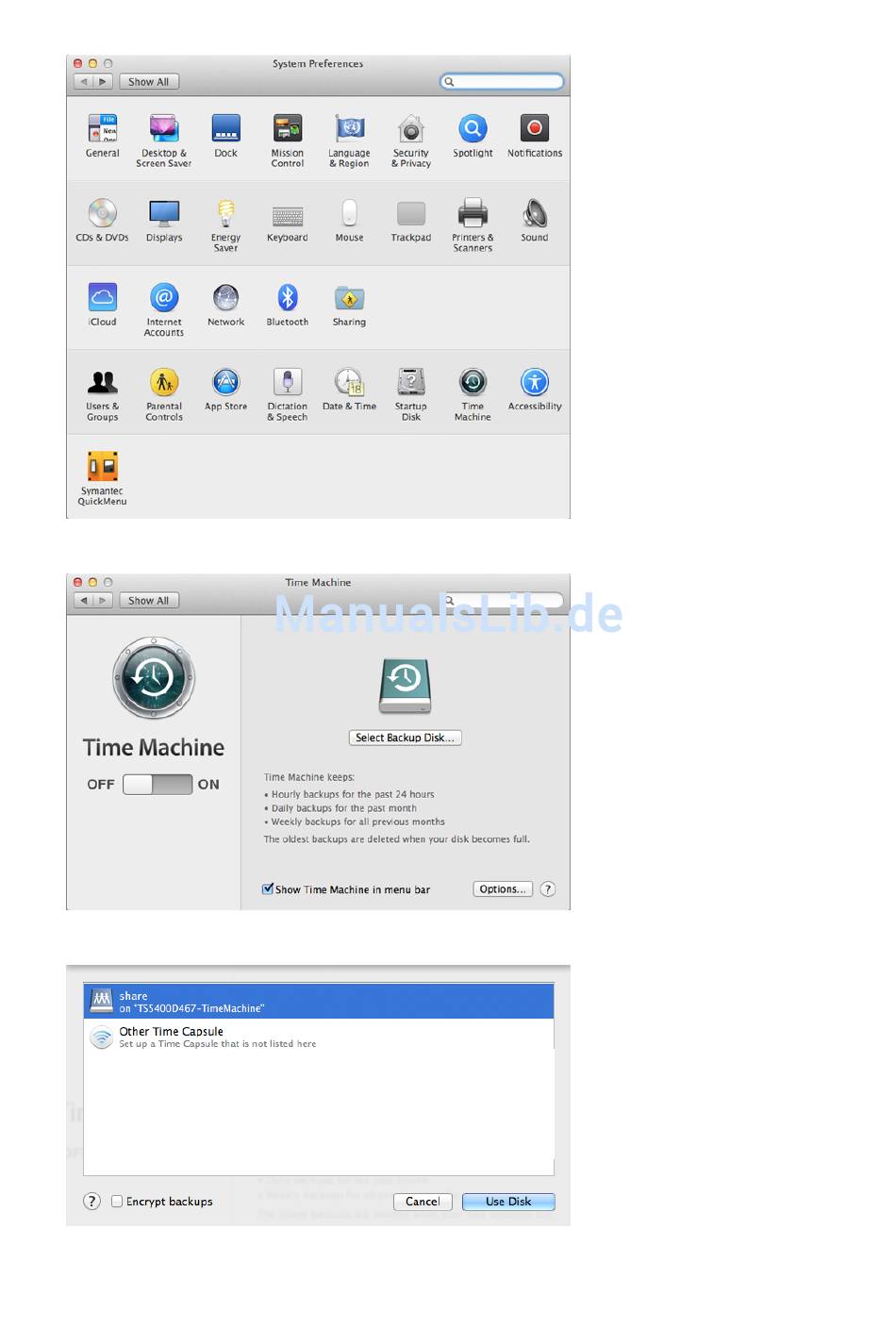Open Security & Privacy preferences
The height and width of the screenshot is (1328, 896).
(x=411, y=140)
